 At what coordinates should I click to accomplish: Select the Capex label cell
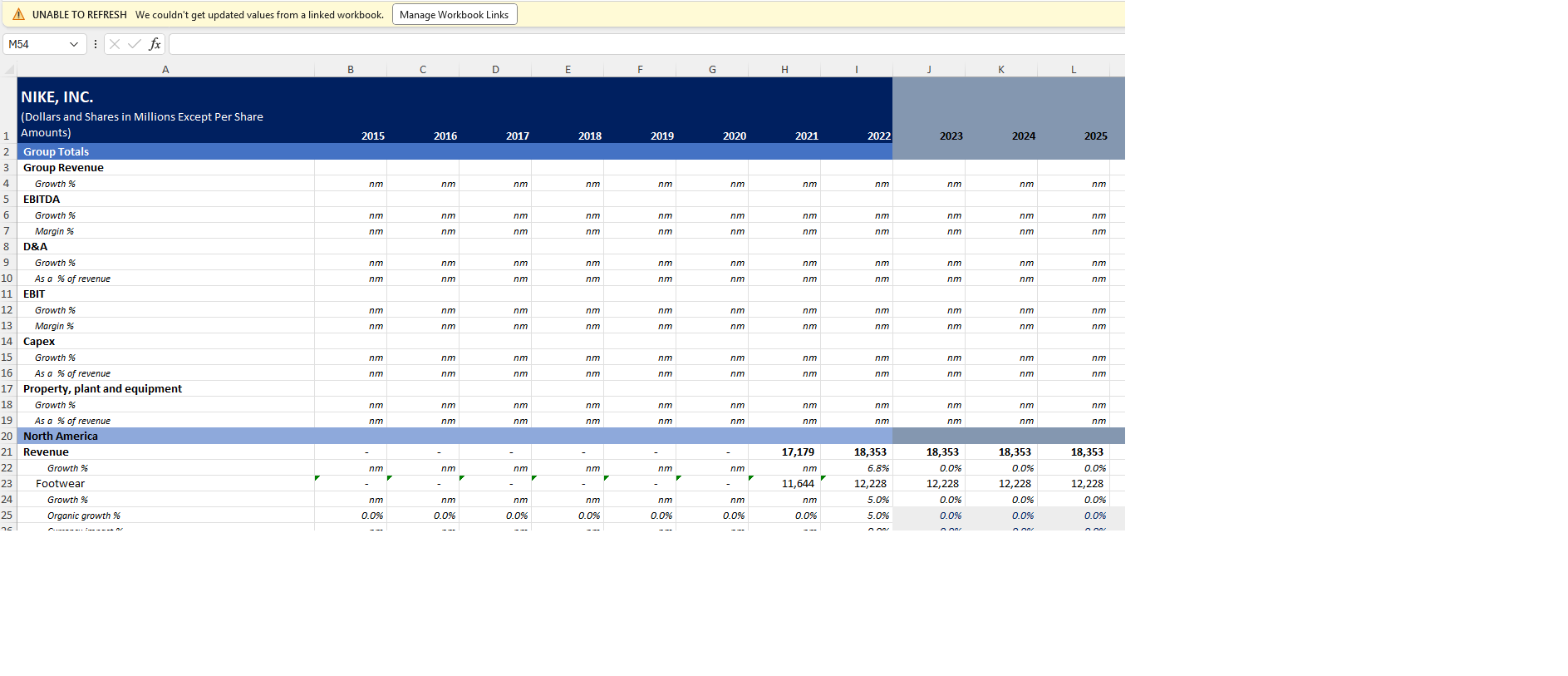166,341
